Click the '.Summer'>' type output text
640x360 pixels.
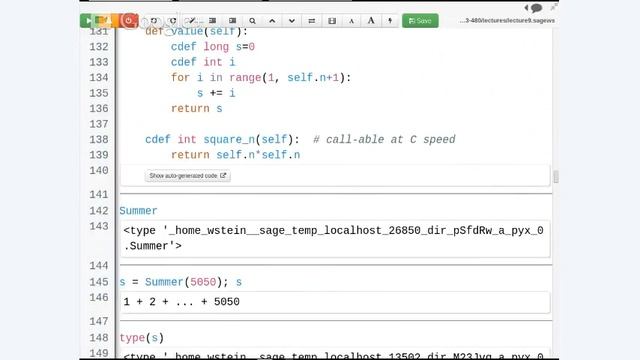pyautogui.click(x=153, y=246)
